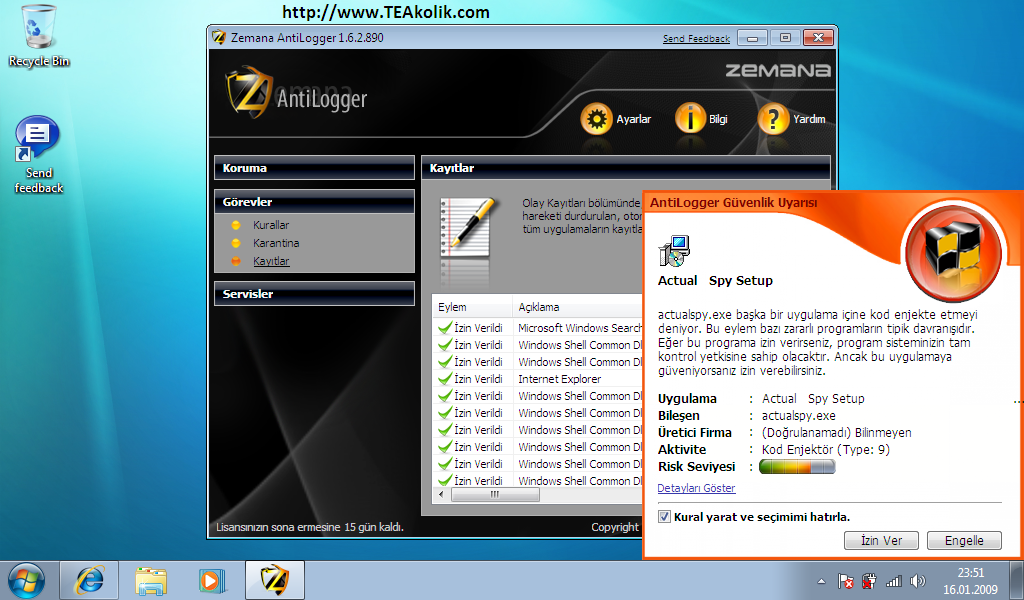Click the '(Doğrulanamadı) Bilinmeyen' Üretici Firma value

[x=837, y=433]
